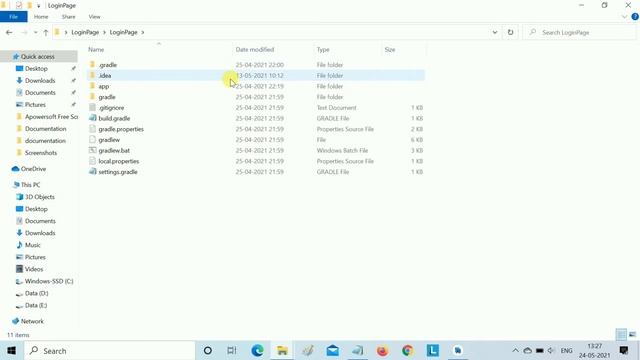Launch Microsoft Edge from taskbar
Image resolution: width=640 pixels, height=360 pixels.
pyautogui.click(x=257, y=351)
